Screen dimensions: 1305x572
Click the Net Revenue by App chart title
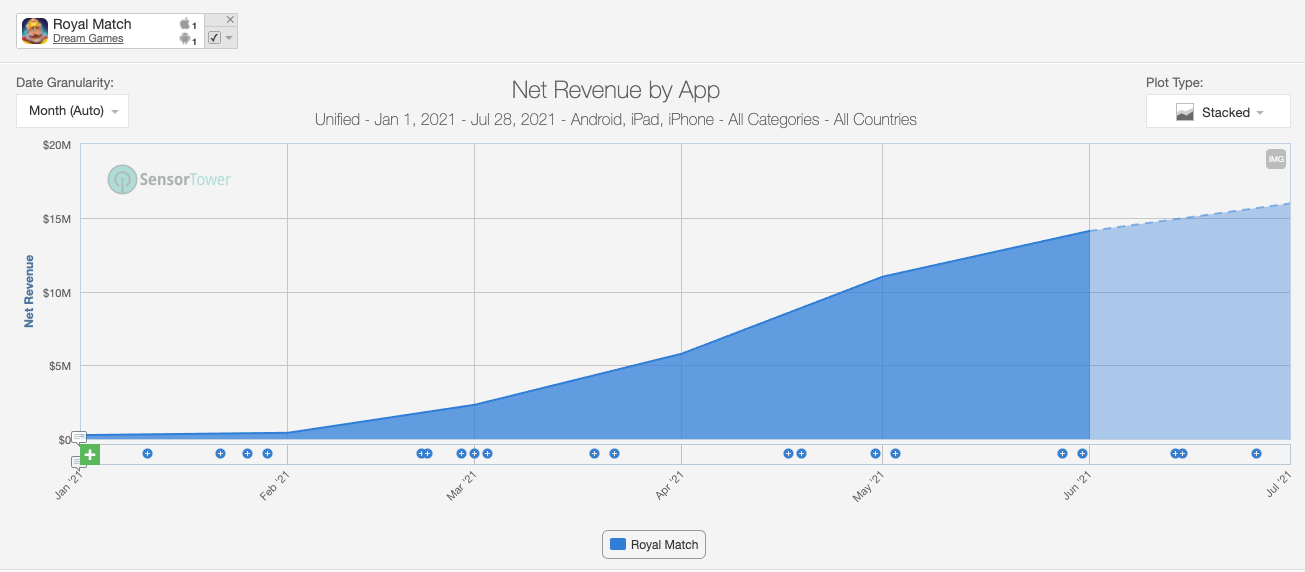coord(616,90)
